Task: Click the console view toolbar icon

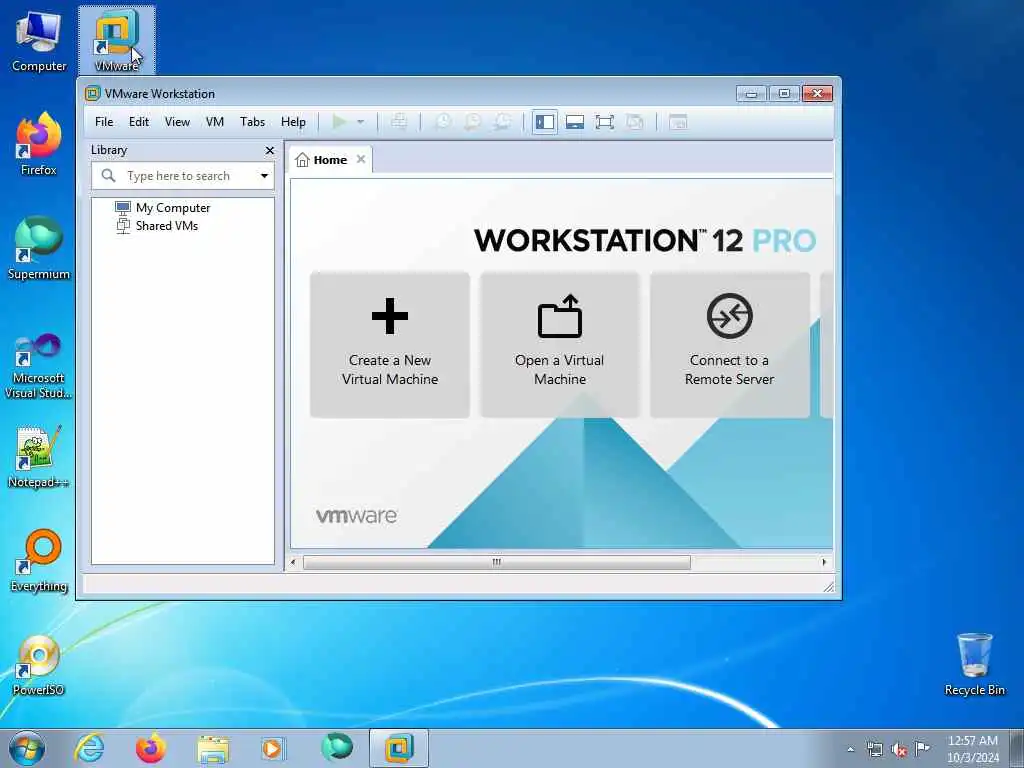Action: (x=679, y=122)
